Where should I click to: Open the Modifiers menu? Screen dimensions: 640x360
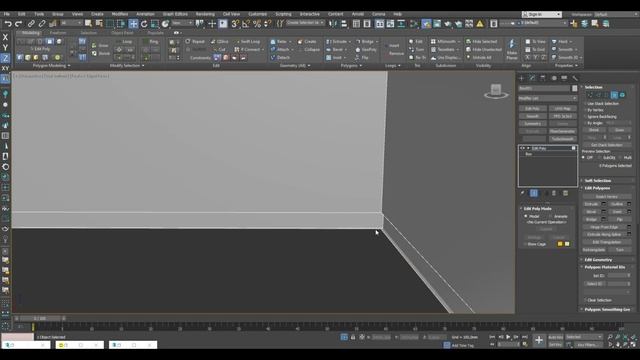pos(120,14)
